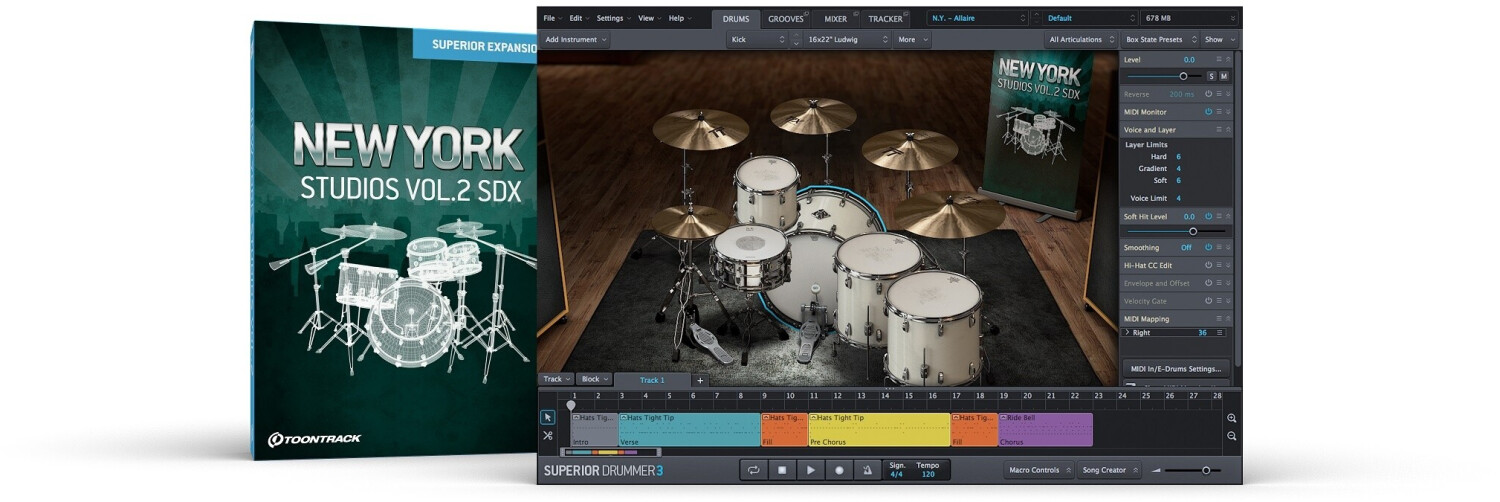Click the Level slider handle
The width and height of the screenshot is (1500, 502).
point(1183,76)
